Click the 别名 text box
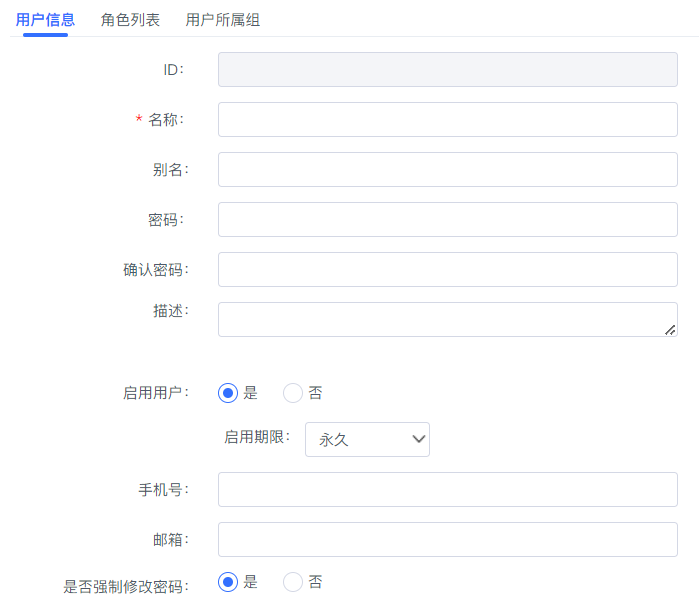This screenshot has height=602, width=699. pos(448,169)
